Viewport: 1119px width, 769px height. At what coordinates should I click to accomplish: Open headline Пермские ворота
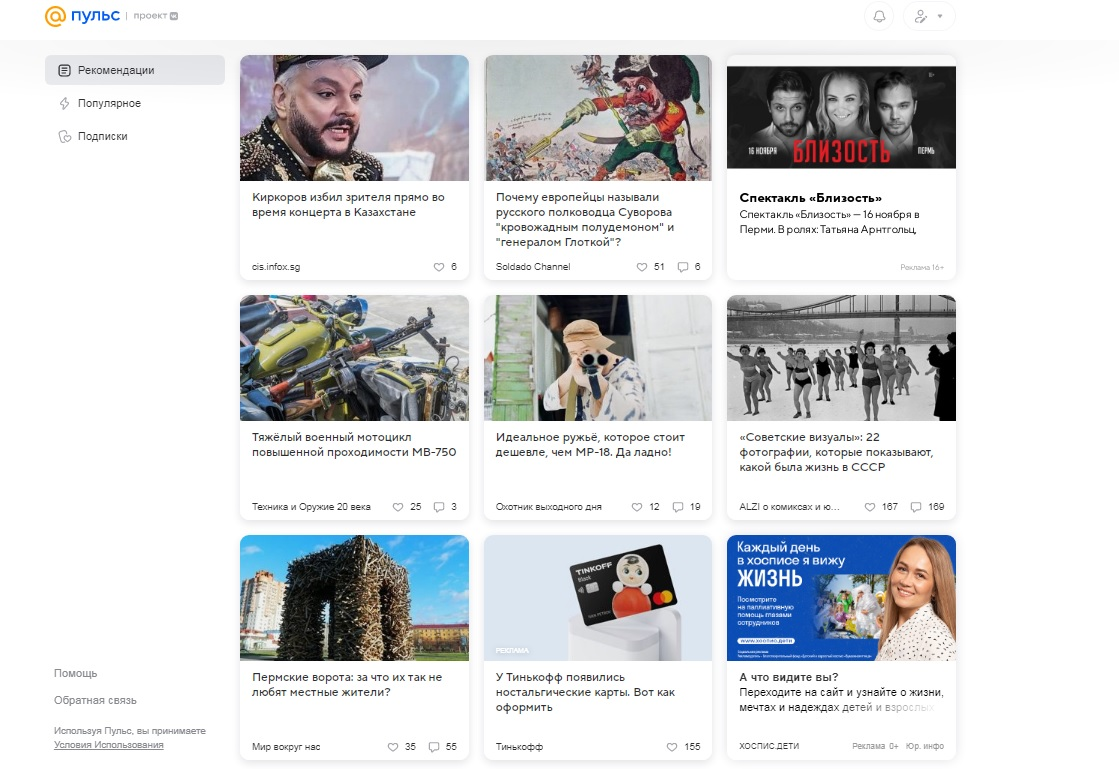pyautogui.click(x=347, y=685)
